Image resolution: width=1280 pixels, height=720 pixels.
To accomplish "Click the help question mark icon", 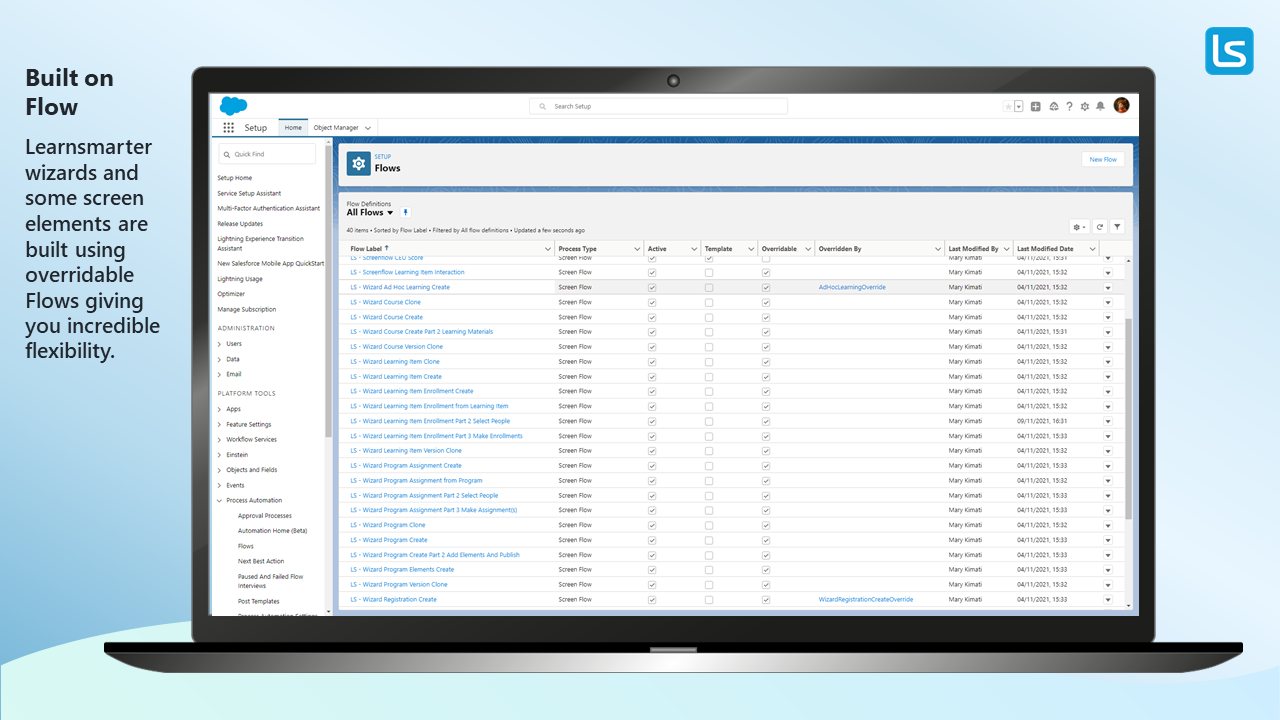I will click(1069, 106).
